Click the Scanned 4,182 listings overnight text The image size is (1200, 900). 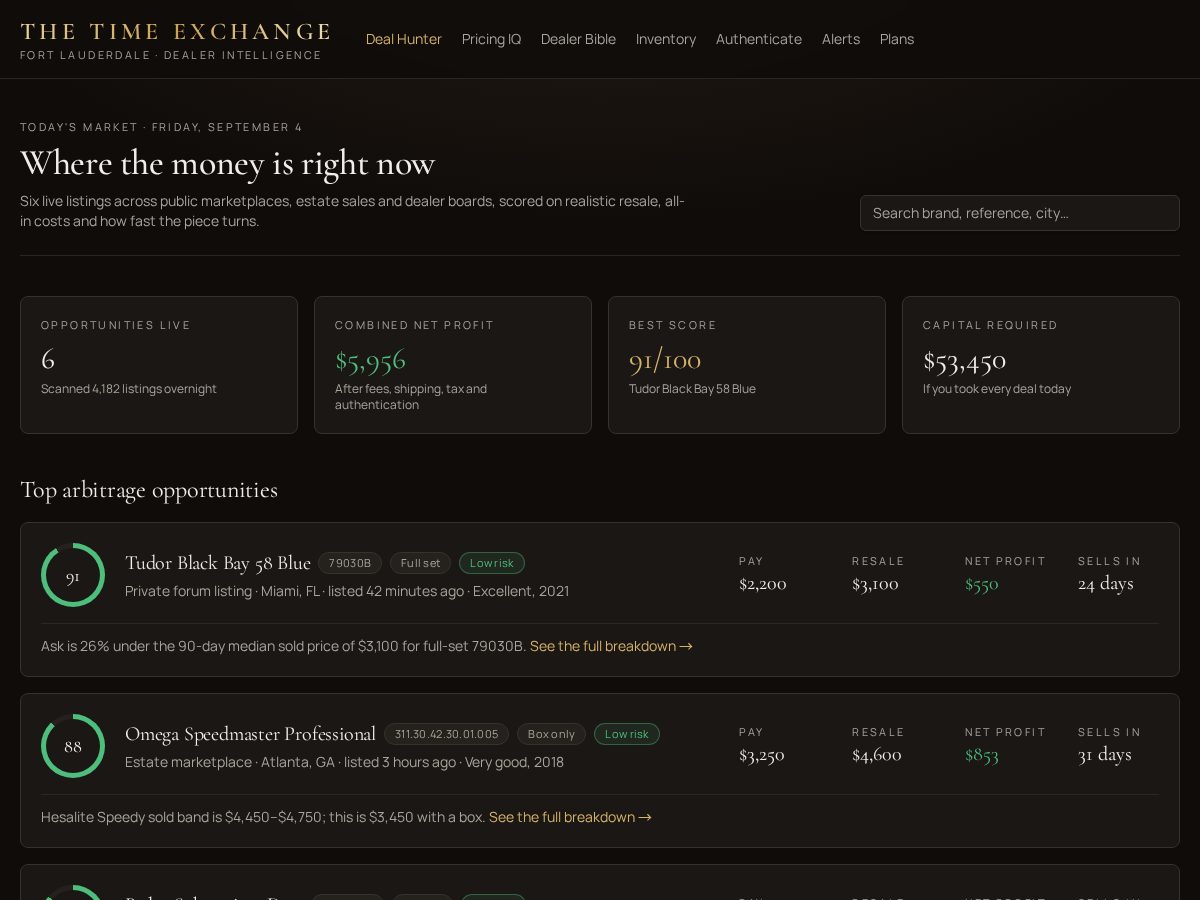129,389
